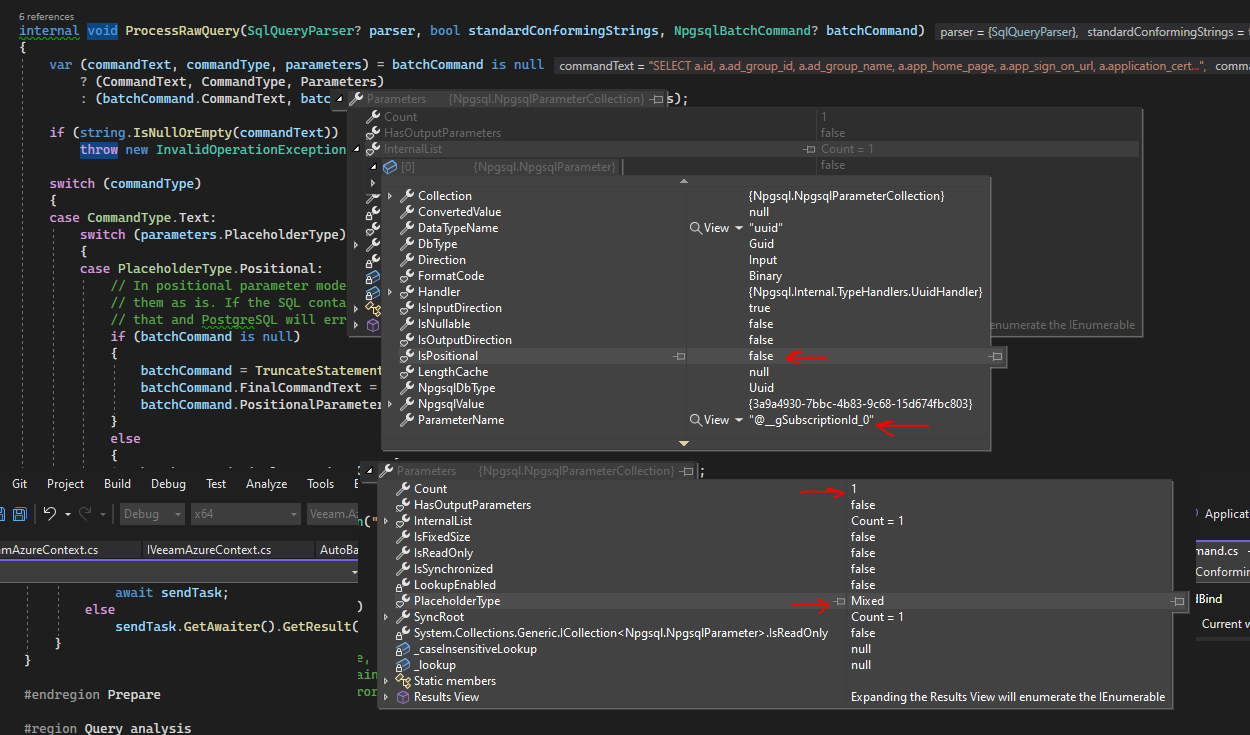Click the [0] item cube icon

(390, 166)
